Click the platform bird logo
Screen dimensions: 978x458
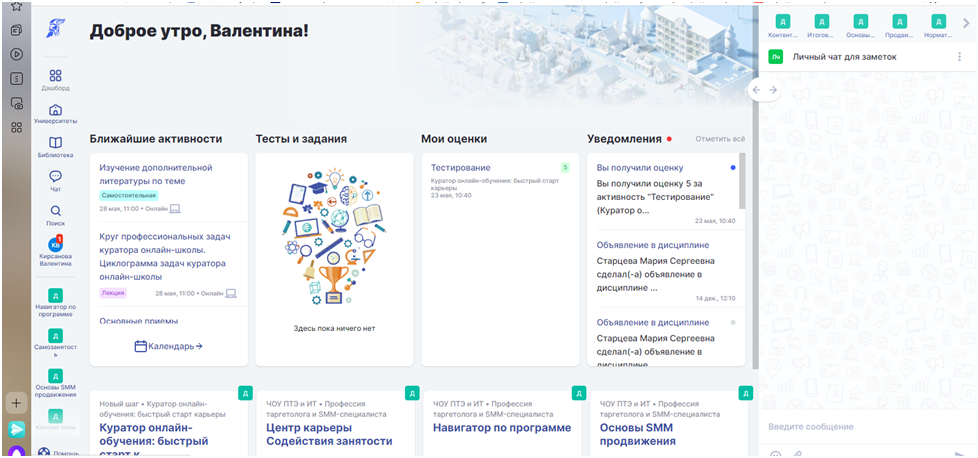point(56,28)
